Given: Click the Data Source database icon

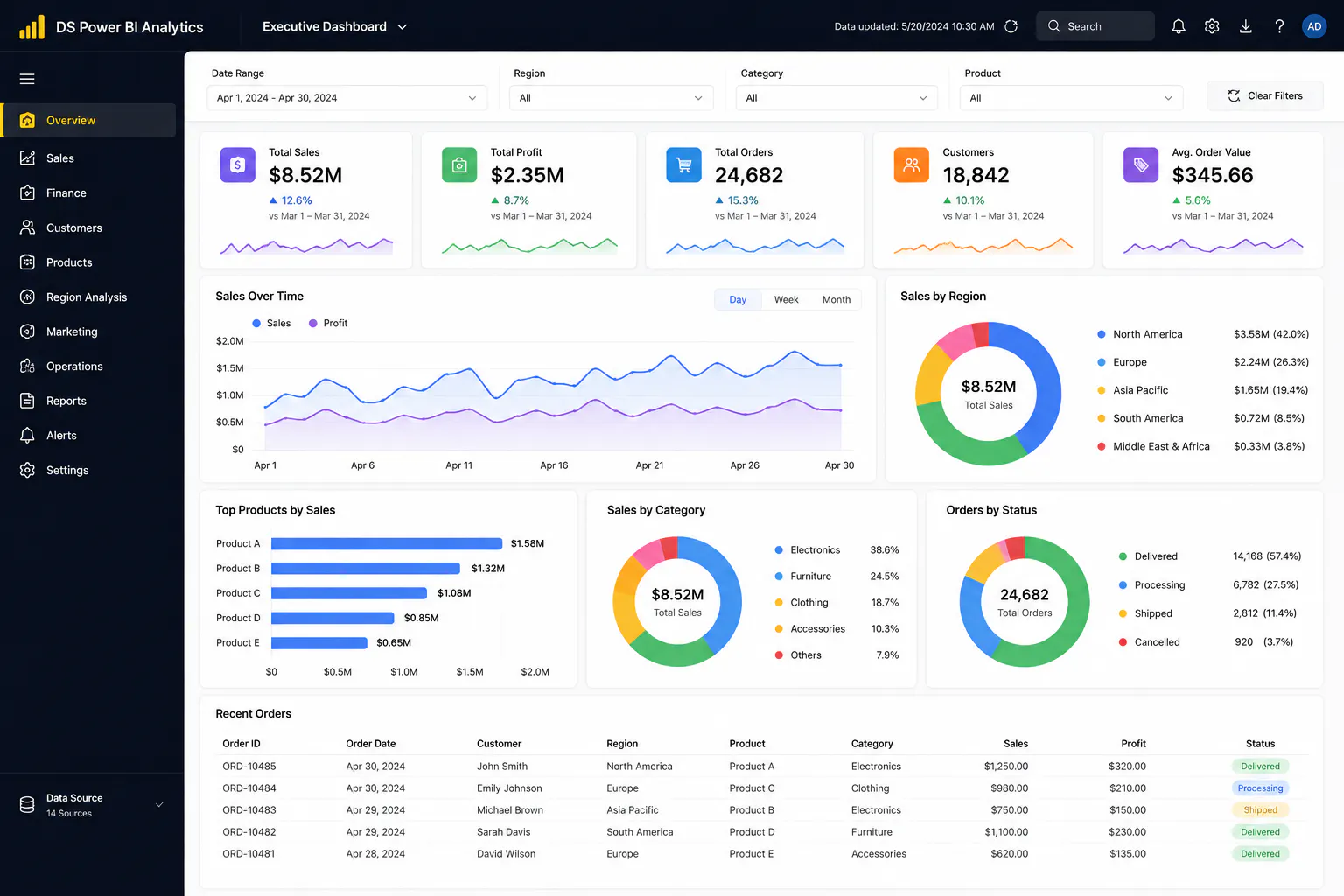Looking at the screenshot, I should coord(27,805).
